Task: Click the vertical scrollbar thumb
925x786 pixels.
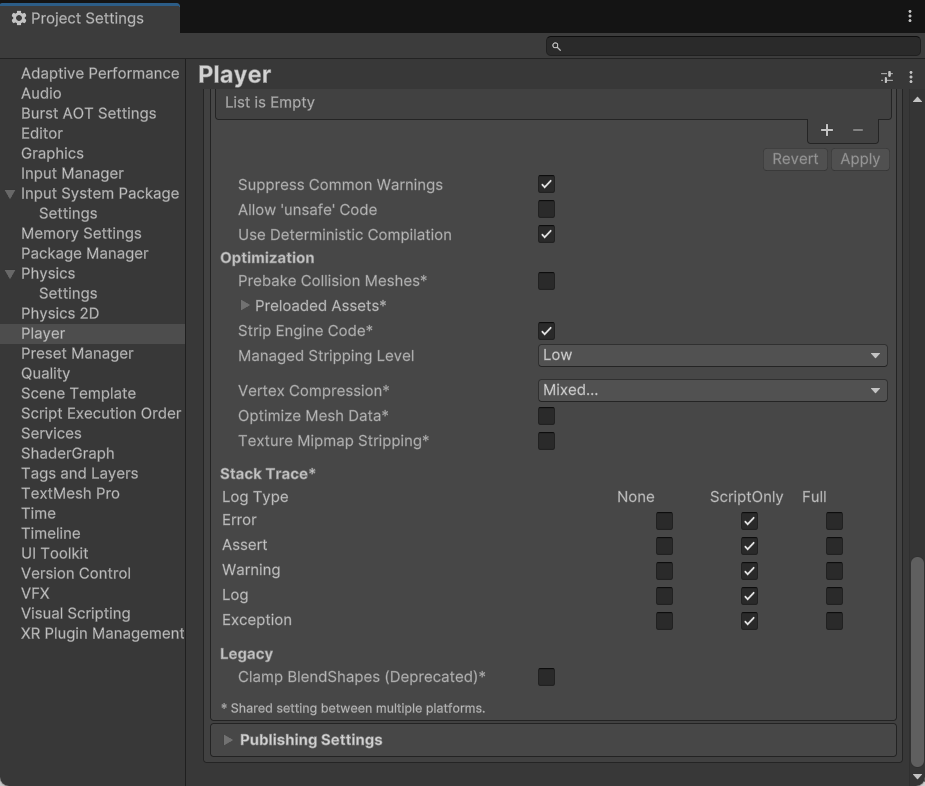Action: coord(917,661)
